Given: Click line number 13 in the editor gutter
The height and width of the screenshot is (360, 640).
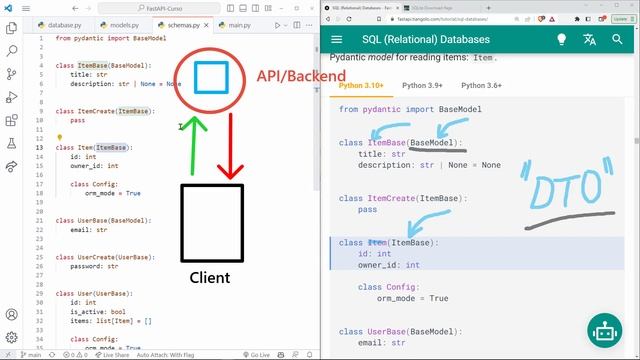Looking at the screenshot, I should click(40, 147).
